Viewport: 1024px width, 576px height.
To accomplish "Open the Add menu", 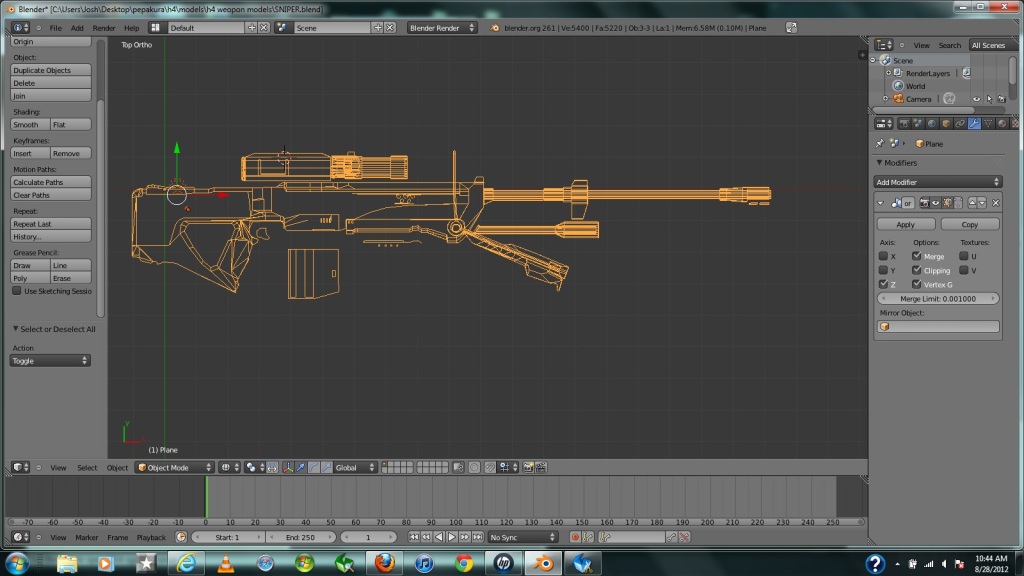I will point(77,28).
